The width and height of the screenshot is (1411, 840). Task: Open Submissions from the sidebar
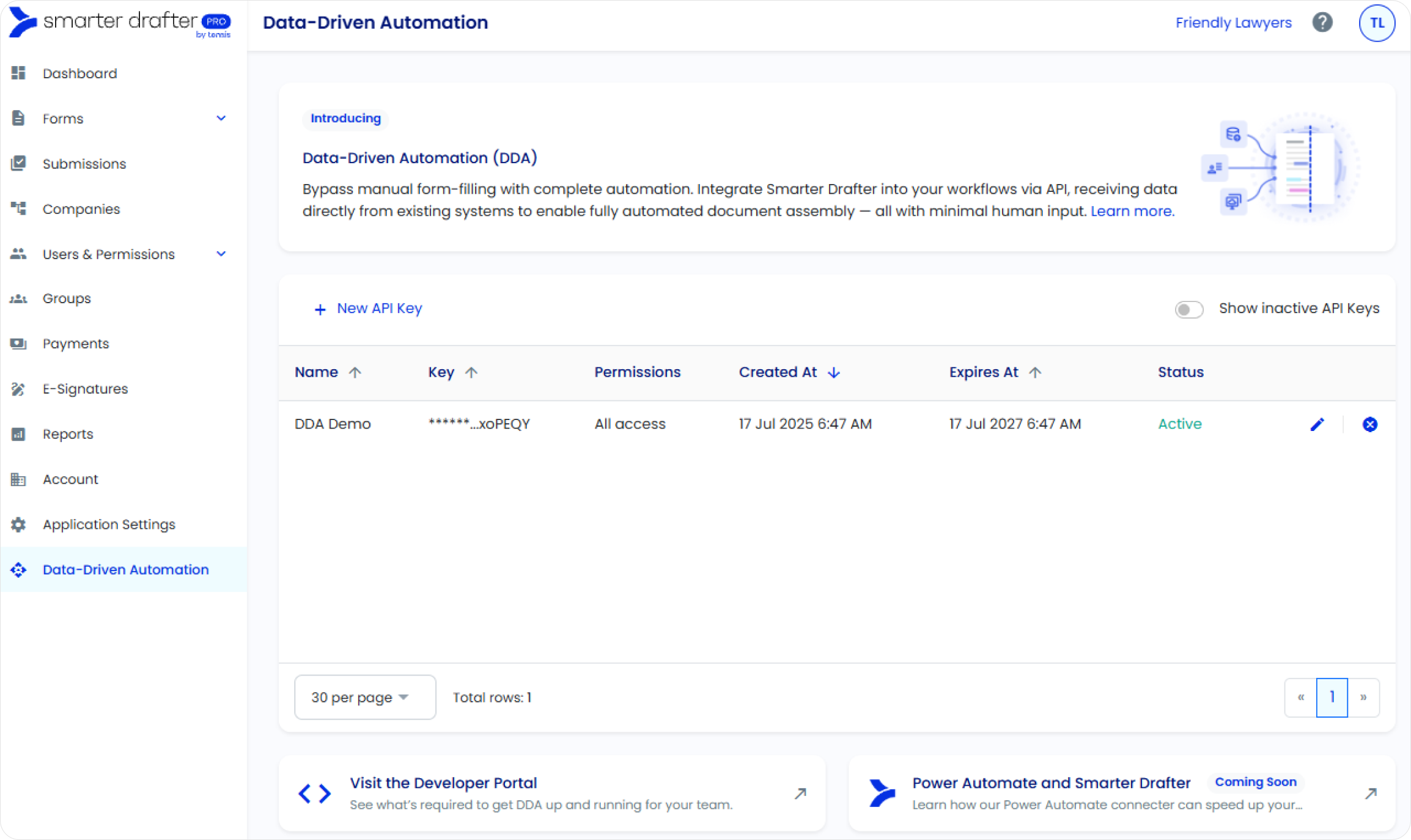point(123,164)
